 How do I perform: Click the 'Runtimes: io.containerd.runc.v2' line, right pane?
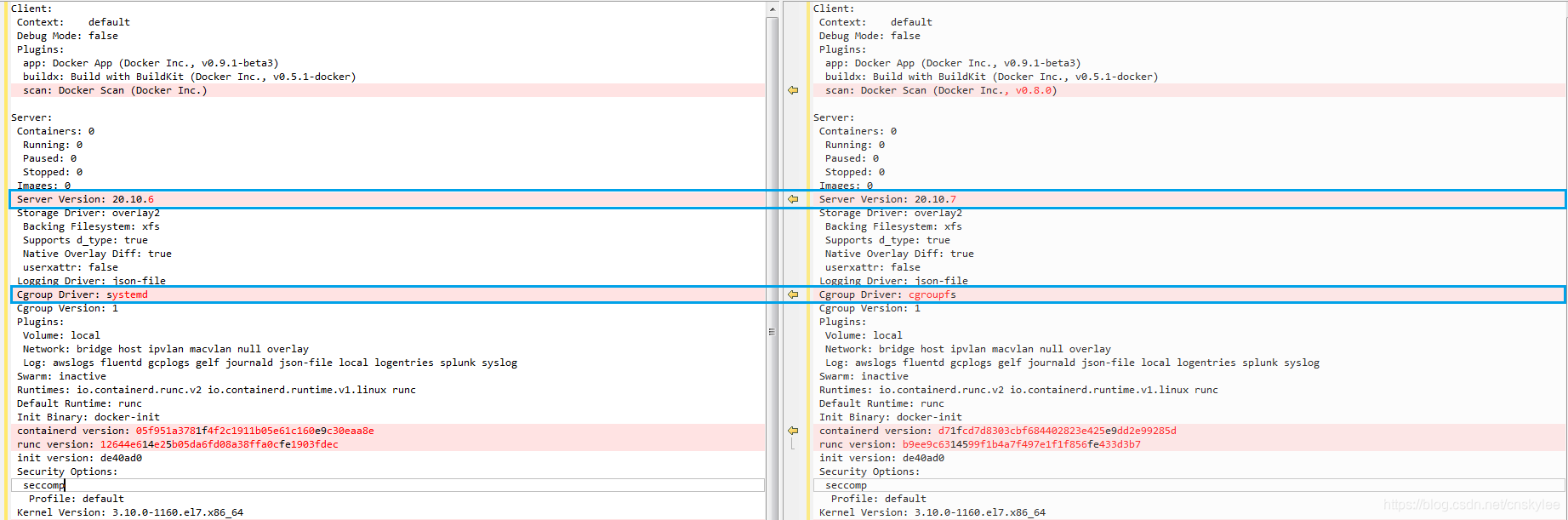pyautogui.click(x=1018, y=390)
